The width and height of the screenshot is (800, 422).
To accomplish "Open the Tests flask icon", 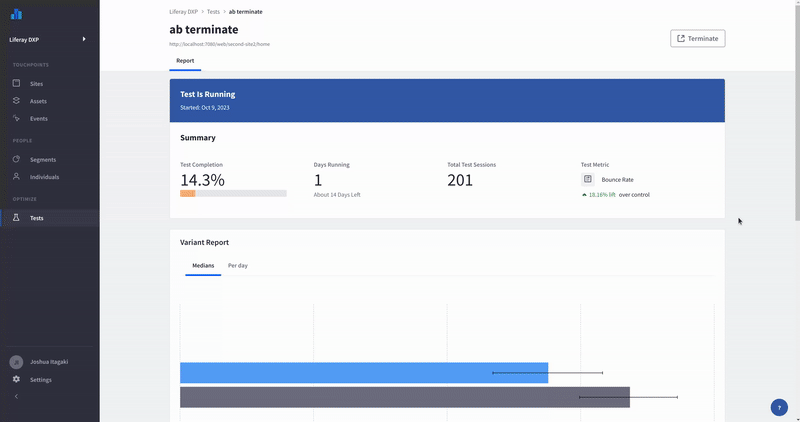I will pyautogui.click(x=16, y=217).
